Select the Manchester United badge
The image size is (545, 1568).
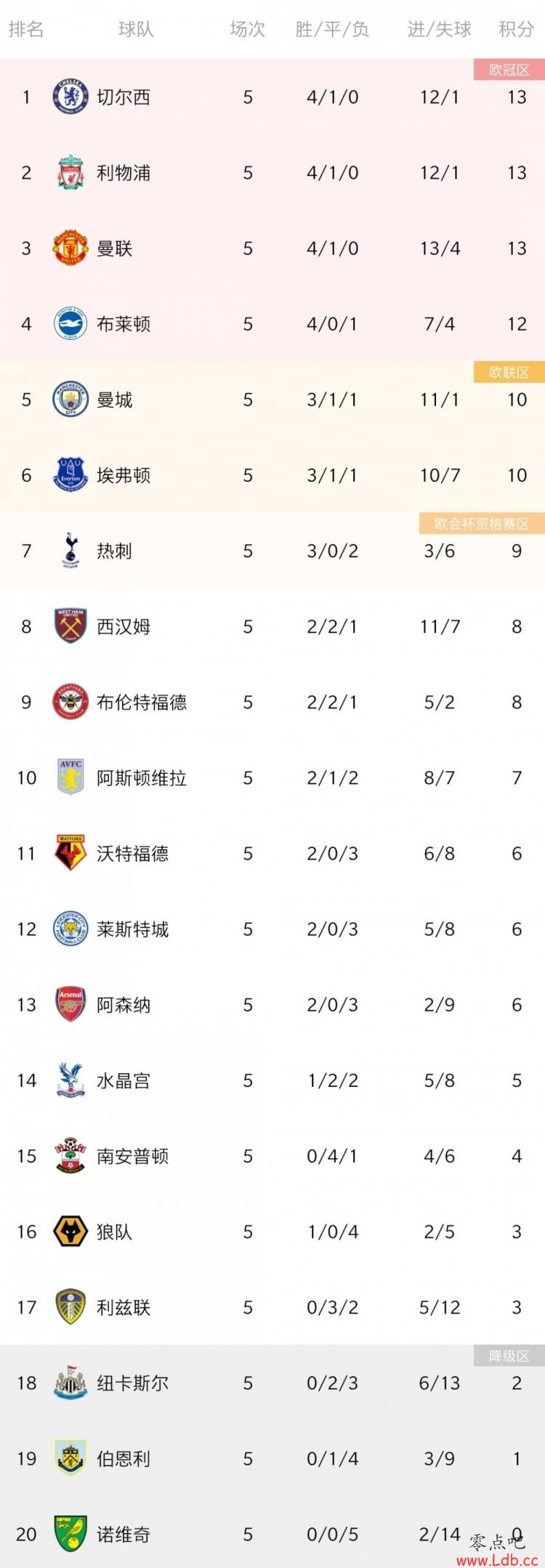pos(70,248)
